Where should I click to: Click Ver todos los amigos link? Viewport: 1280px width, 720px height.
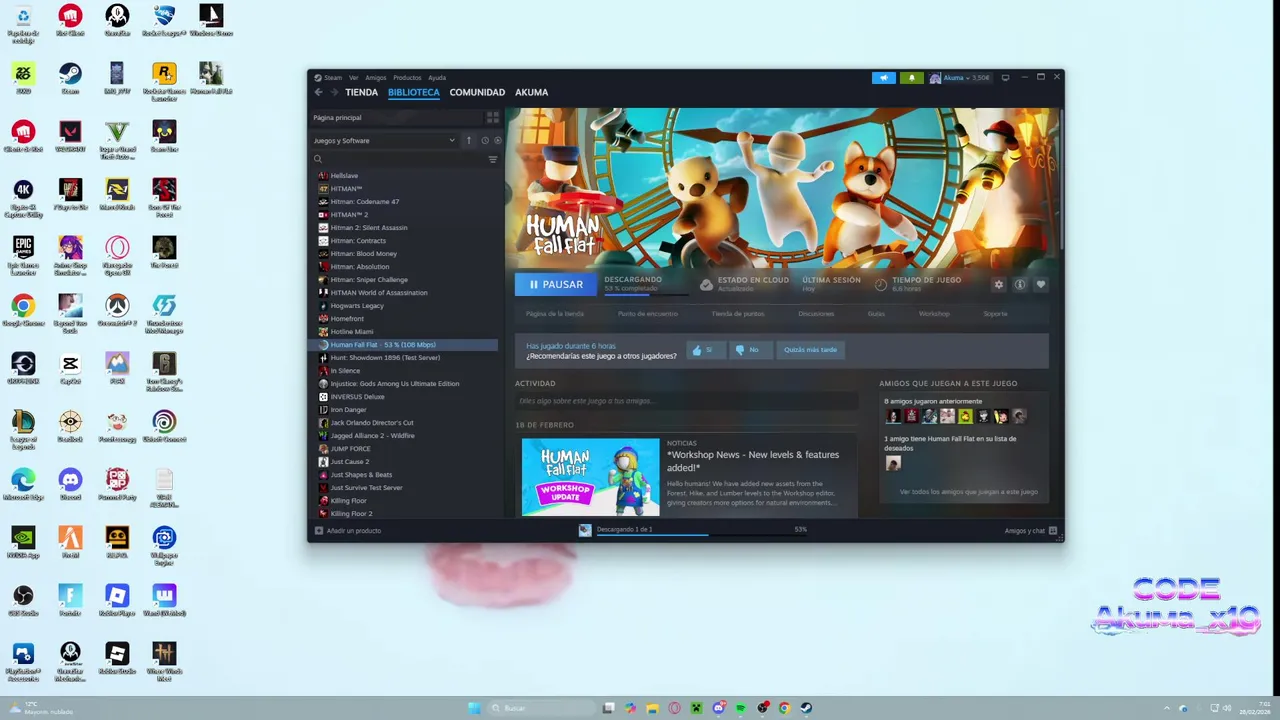968,492
